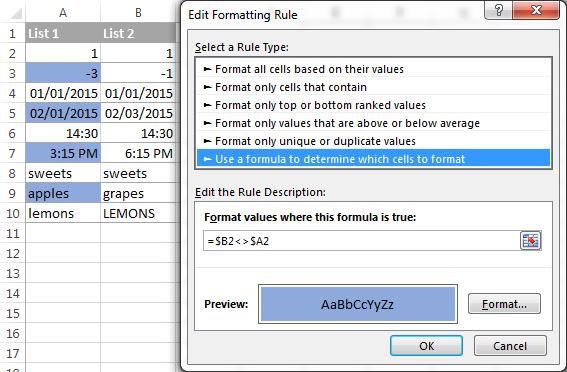Click the highlighted cell containing apples

(63, 193)
